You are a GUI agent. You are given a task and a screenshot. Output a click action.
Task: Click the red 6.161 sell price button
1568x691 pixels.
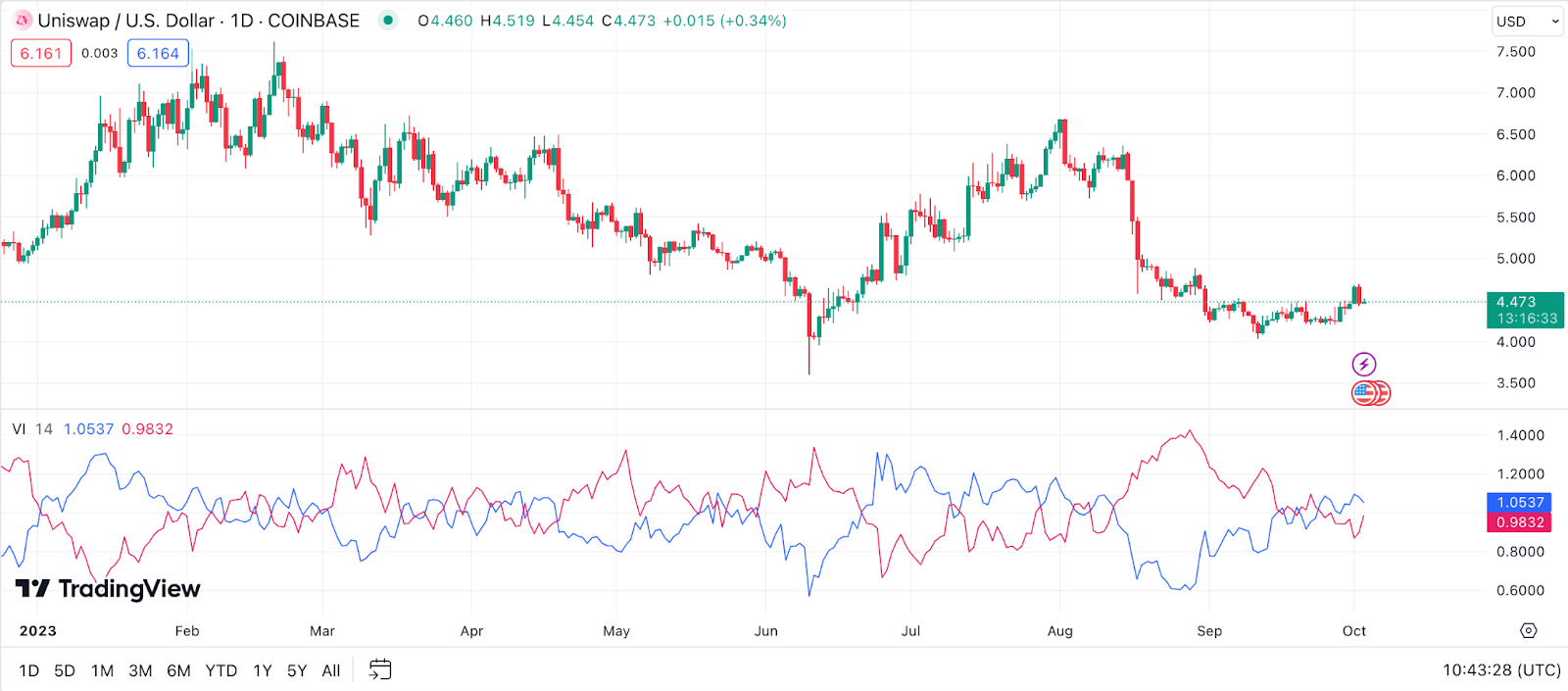(x=41, y=53)
